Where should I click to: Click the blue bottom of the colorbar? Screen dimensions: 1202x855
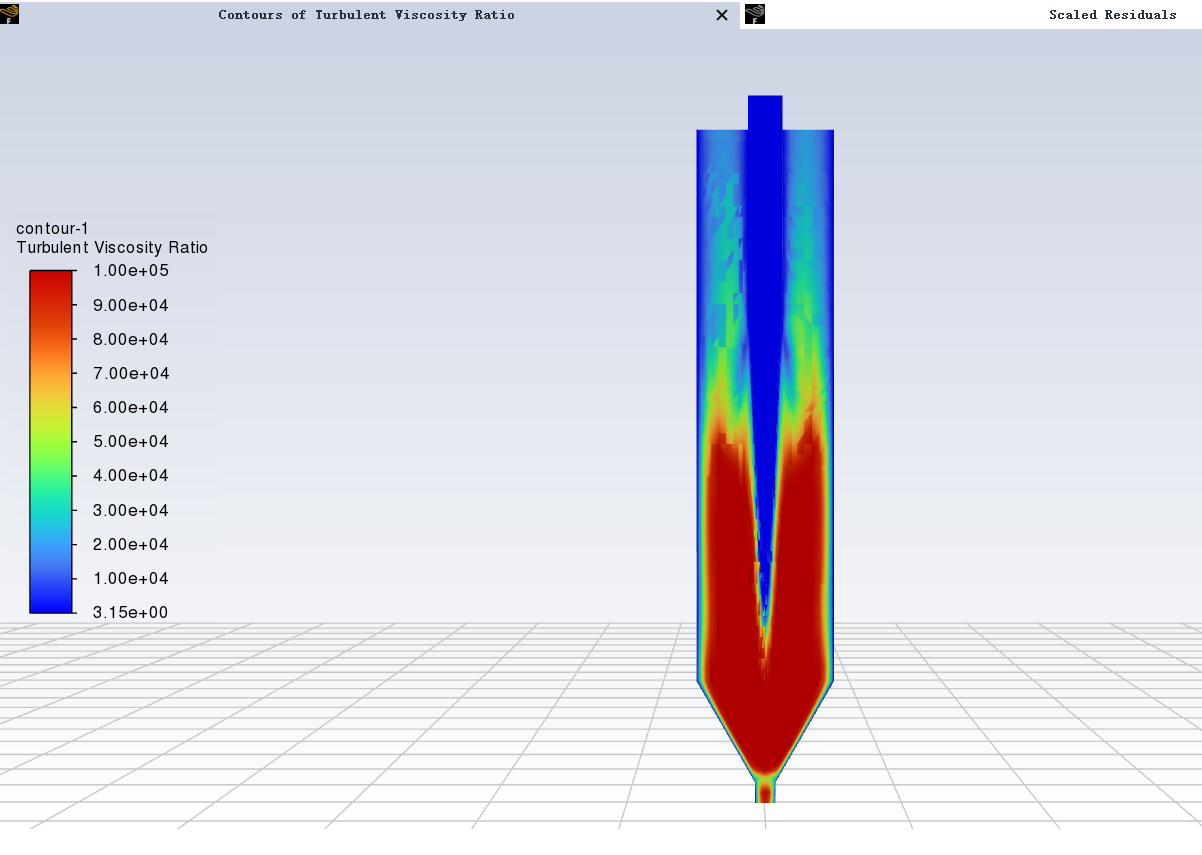point(51,598)
